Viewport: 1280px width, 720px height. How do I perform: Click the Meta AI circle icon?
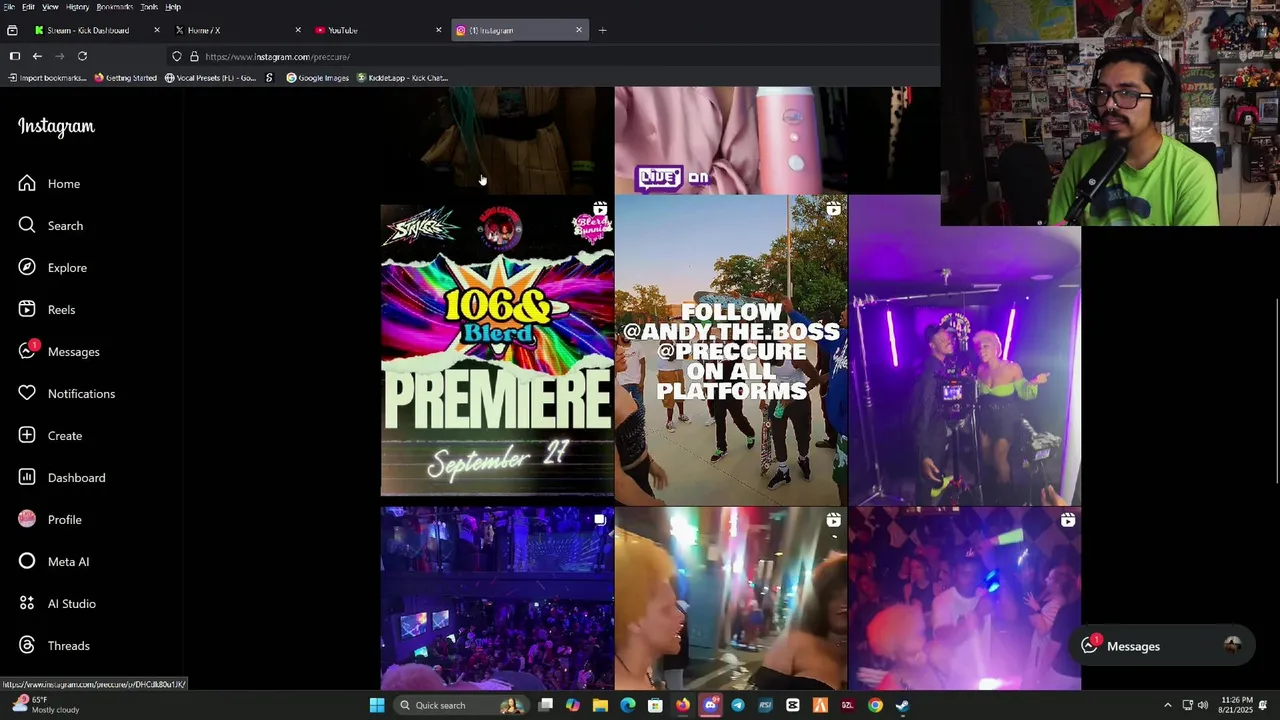click(27, 561)
